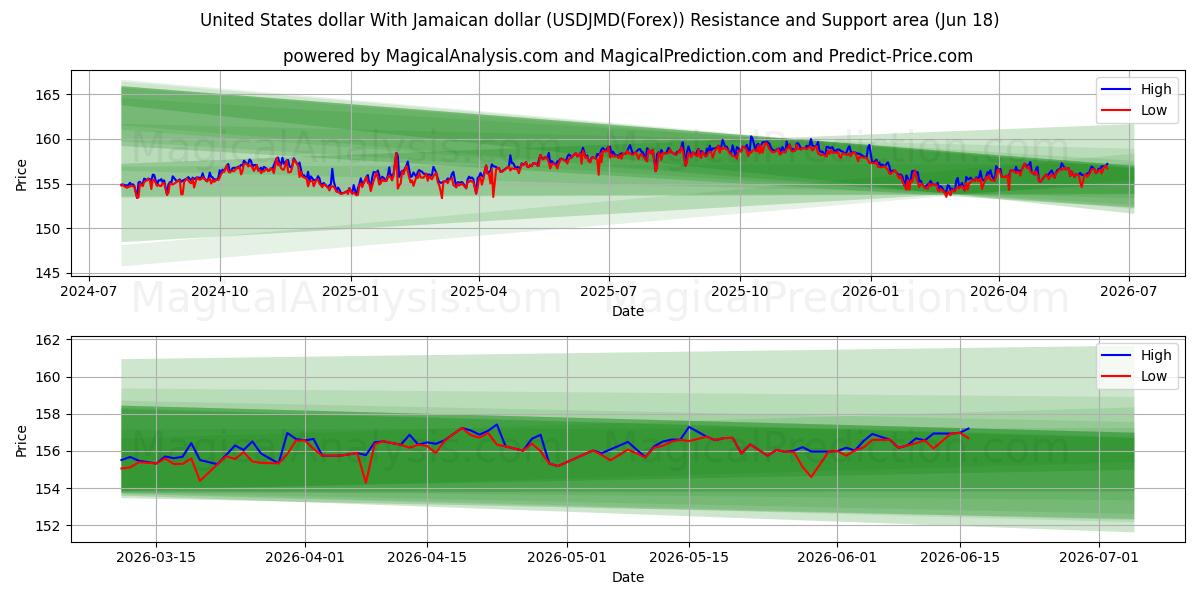This screenshot has height=600, width=1200.
Task: Click the 165 price tick on upper chart
Action: click(50, 95)
